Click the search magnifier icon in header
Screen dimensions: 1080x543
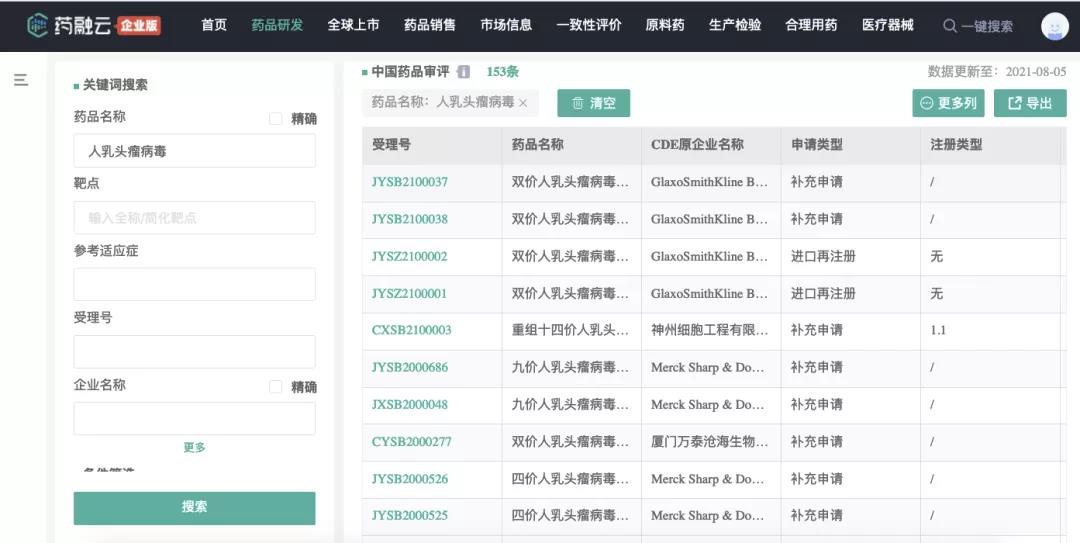tap(949, 26)
